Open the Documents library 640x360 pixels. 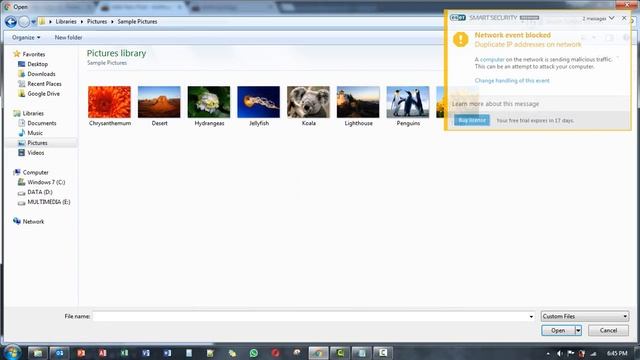coord(37,123)
